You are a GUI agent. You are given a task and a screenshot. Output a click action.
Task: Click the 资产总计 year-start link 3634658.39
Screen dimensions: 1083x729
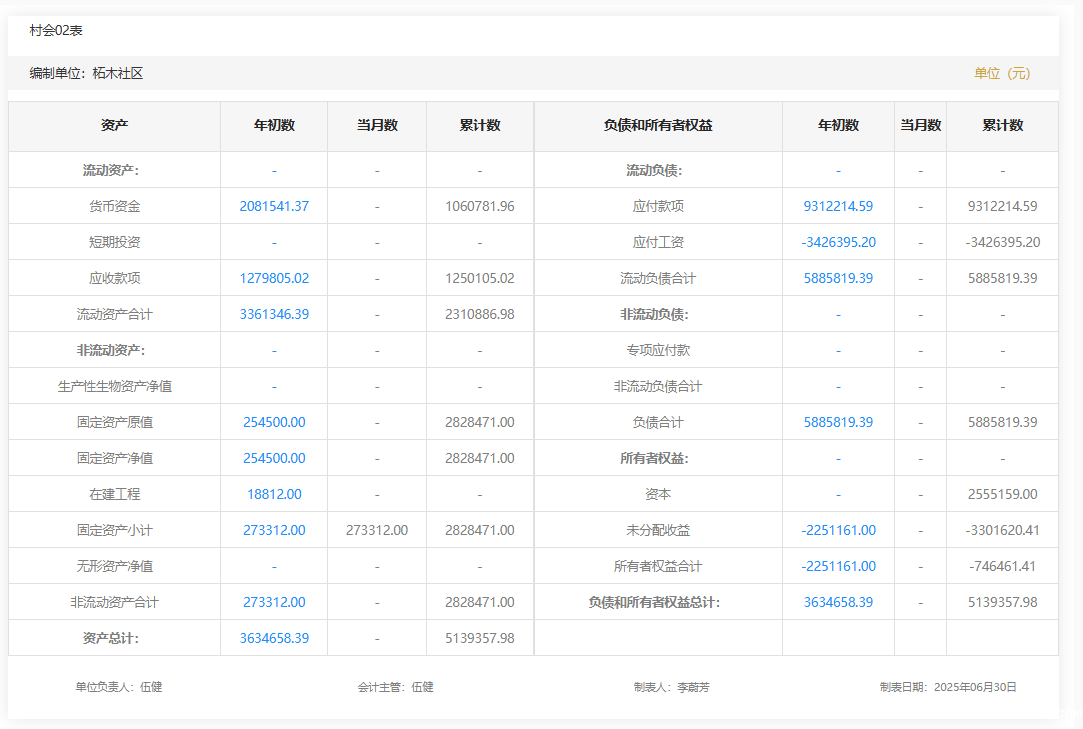click(x=274, y=638)
